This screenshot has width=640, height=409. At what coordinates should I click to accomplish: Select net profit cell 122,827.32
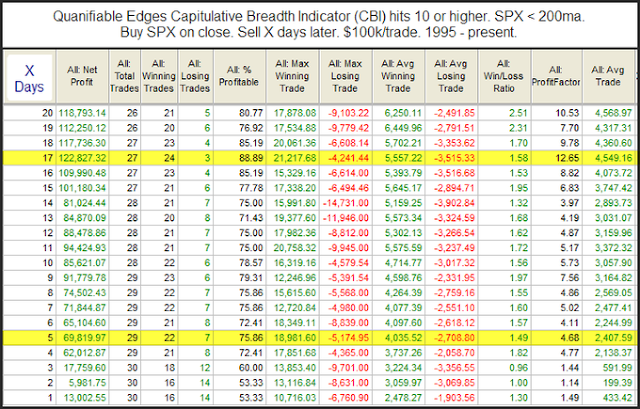point(82,158)
